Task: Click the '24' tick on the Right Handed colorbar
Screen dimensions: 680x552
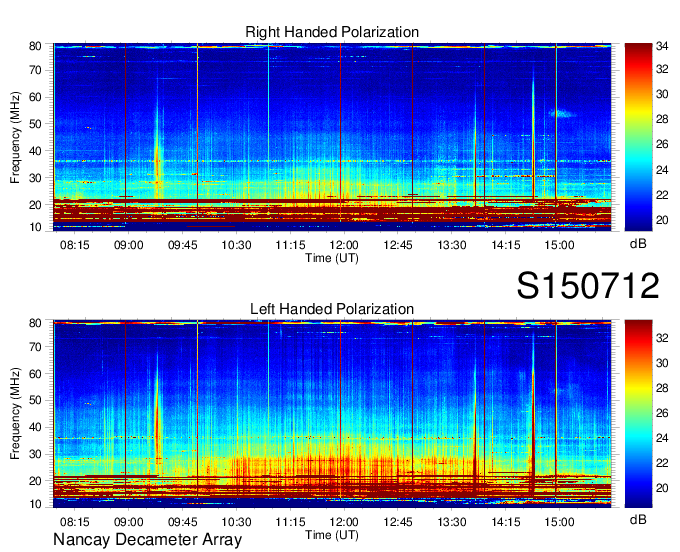Action: point(662,170)
